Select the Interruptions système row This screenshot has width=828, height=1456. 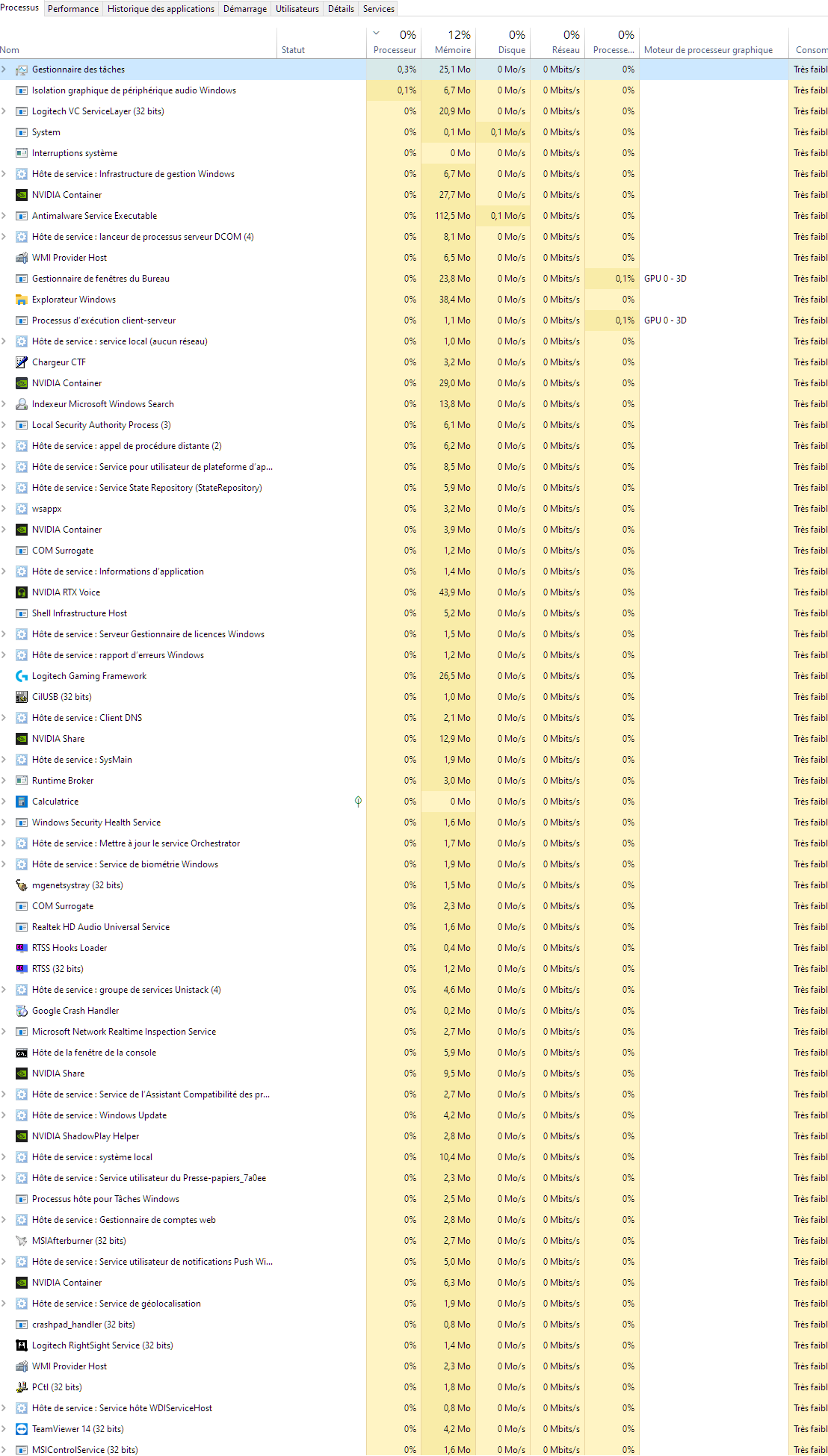pyautogui.click(x=414, y=153)
